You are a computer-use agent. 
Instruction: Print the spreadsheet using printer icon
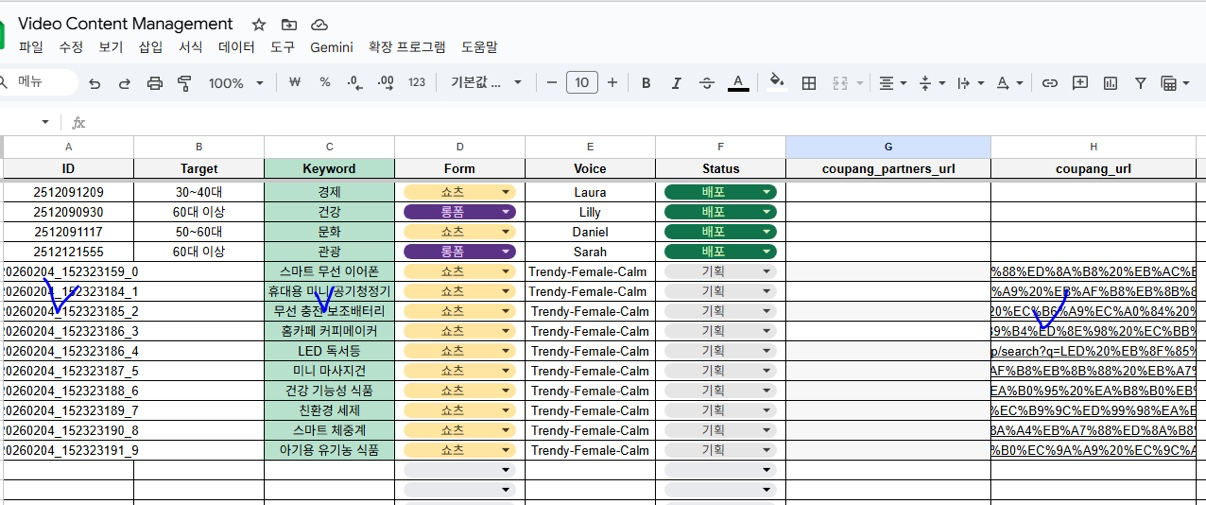(155, 83)
